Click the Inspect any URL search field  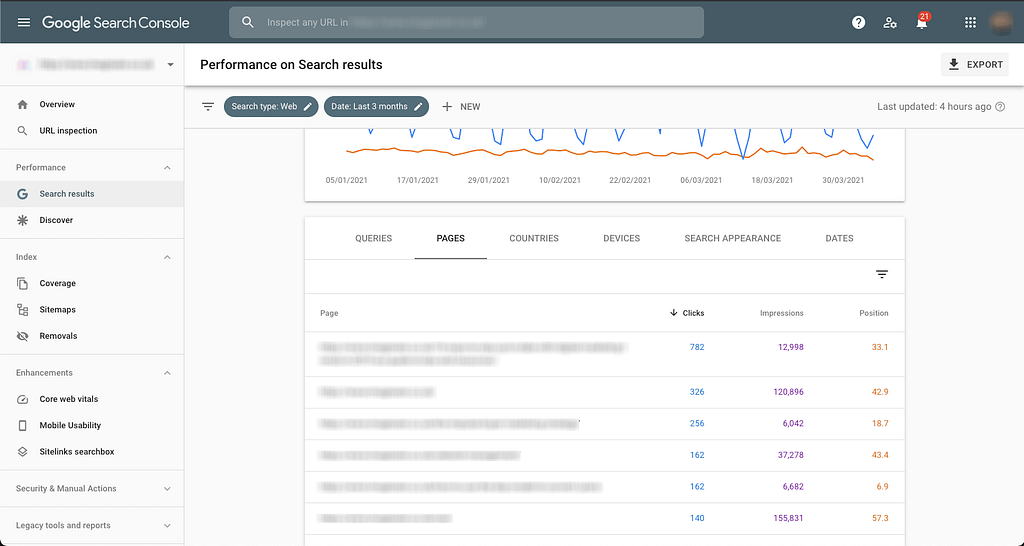(x=466, y=22)
